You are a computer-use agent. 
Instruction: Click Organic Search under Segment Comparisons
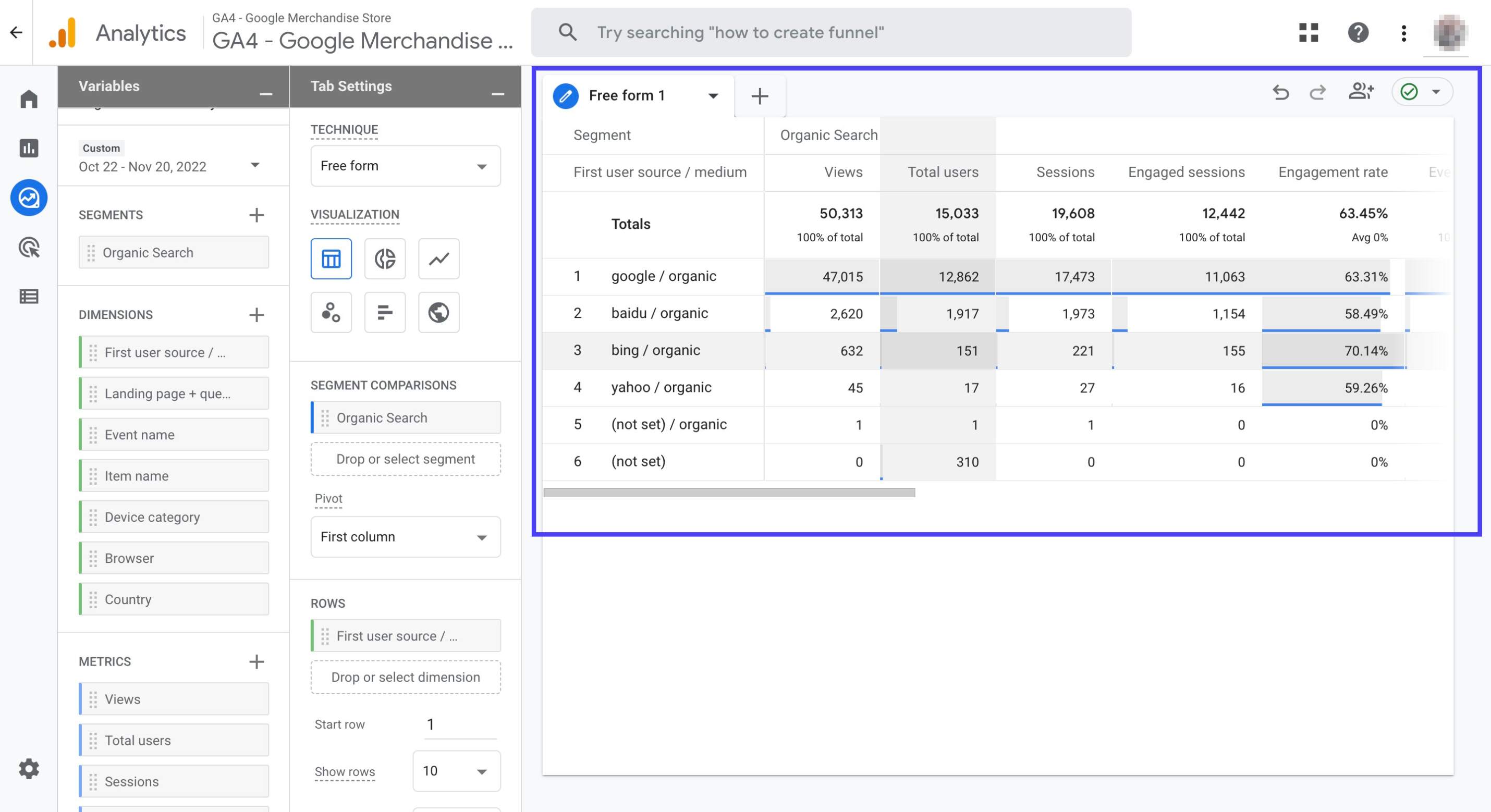(405, 417)
